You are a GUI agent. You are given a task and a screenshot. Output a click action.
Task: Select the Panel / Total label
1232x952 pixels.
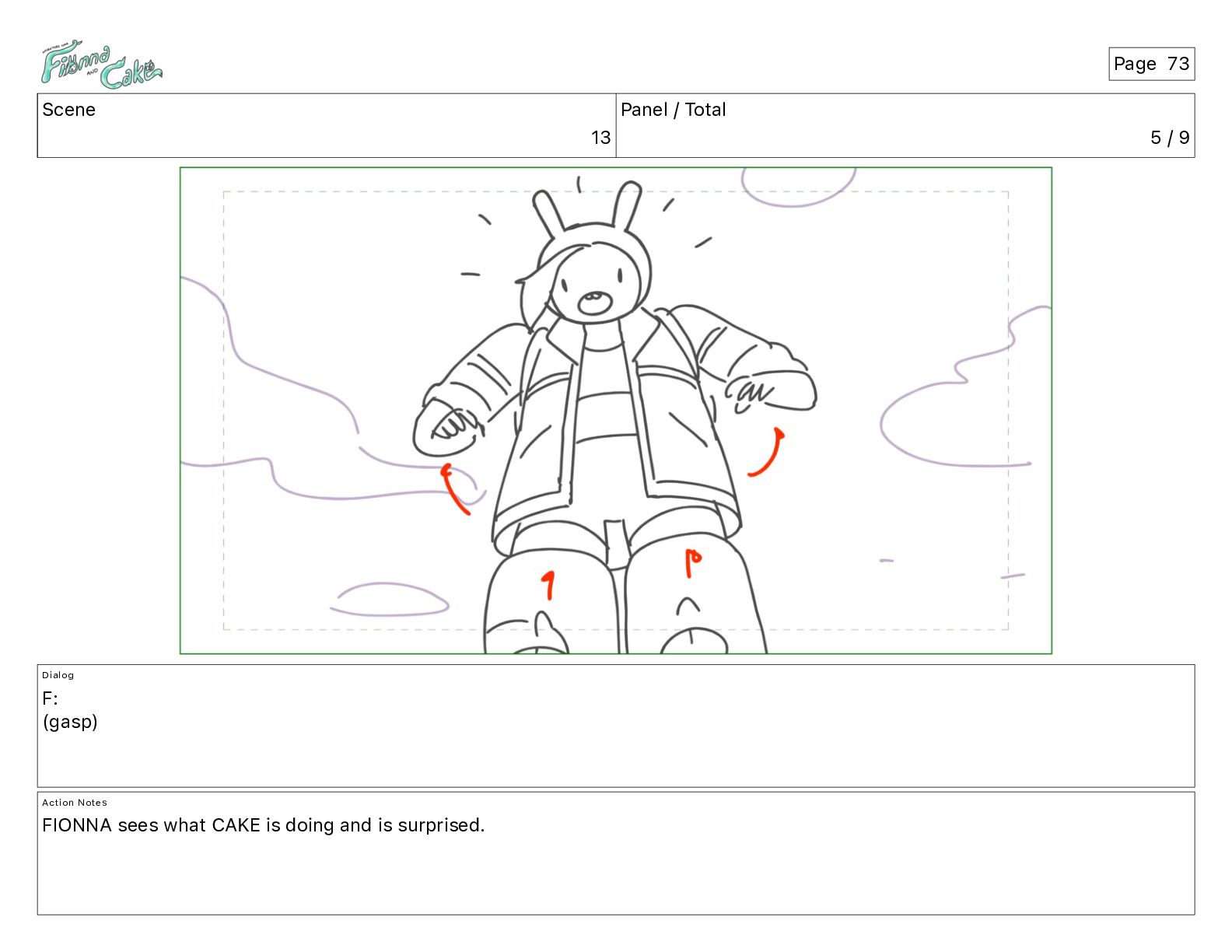click(x=673, y=110)
